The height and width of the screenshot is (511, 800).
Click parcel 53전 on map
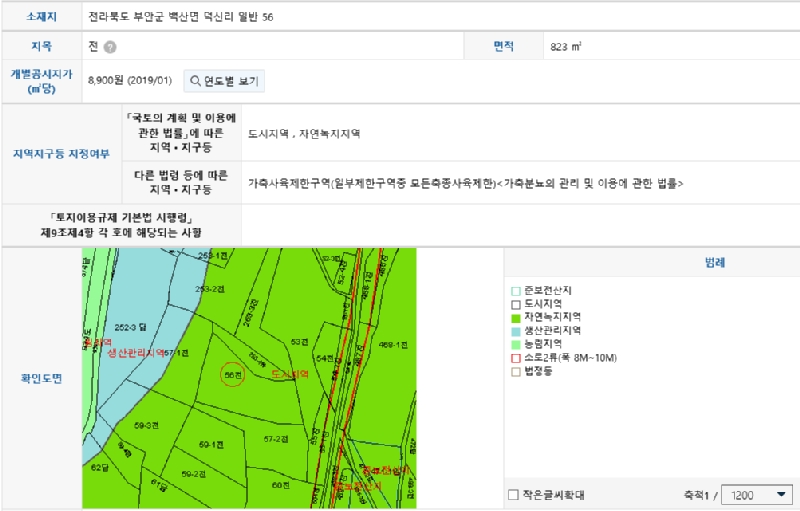[299, 342]
